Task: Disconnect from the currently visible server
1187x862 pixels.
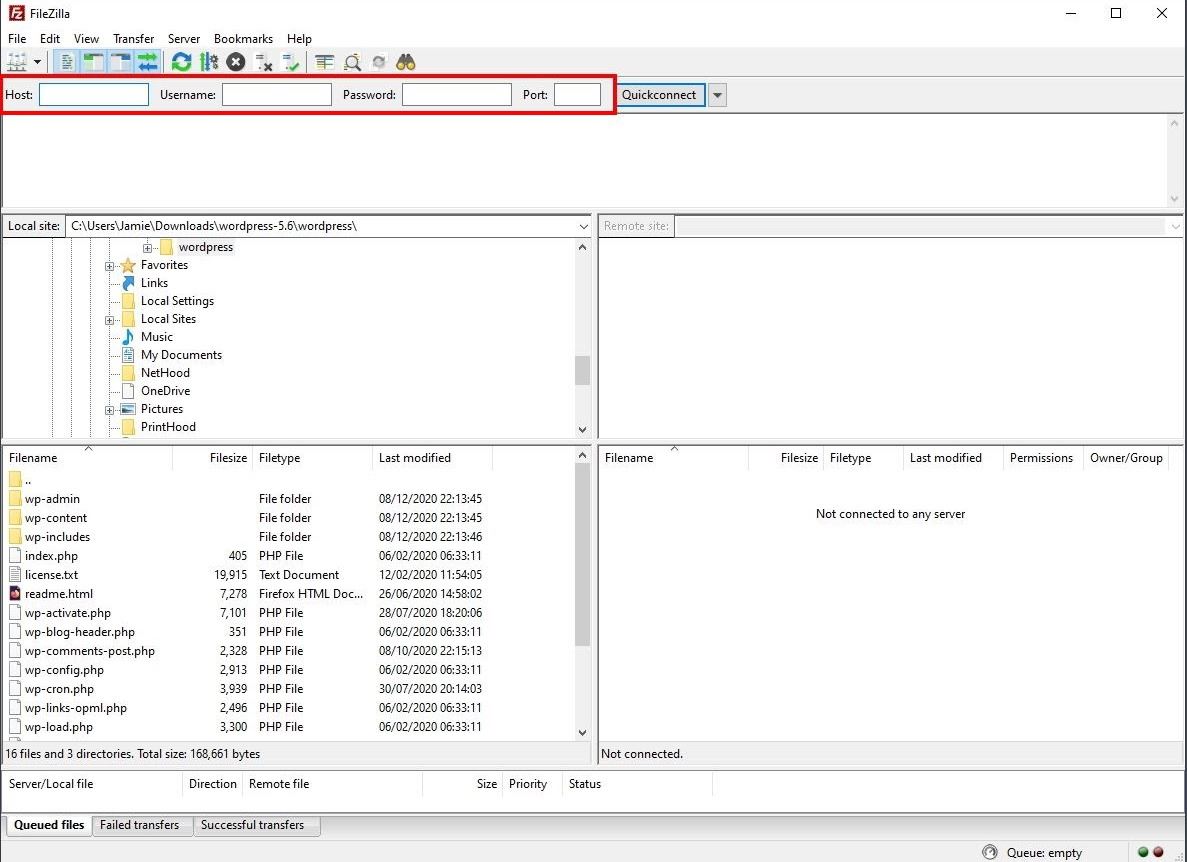Action: click(x=263, y=62)
